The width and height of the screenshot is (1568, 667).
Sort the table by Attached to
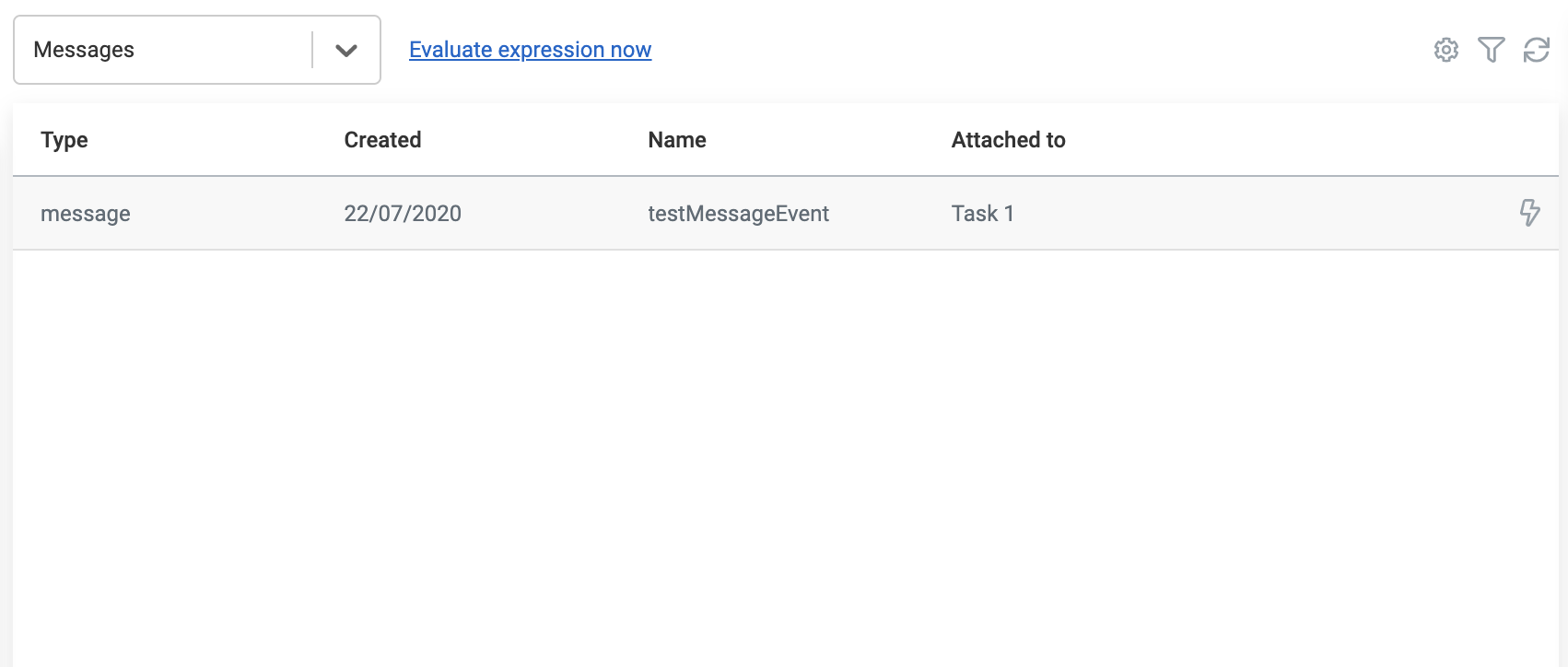[1008, 140]
